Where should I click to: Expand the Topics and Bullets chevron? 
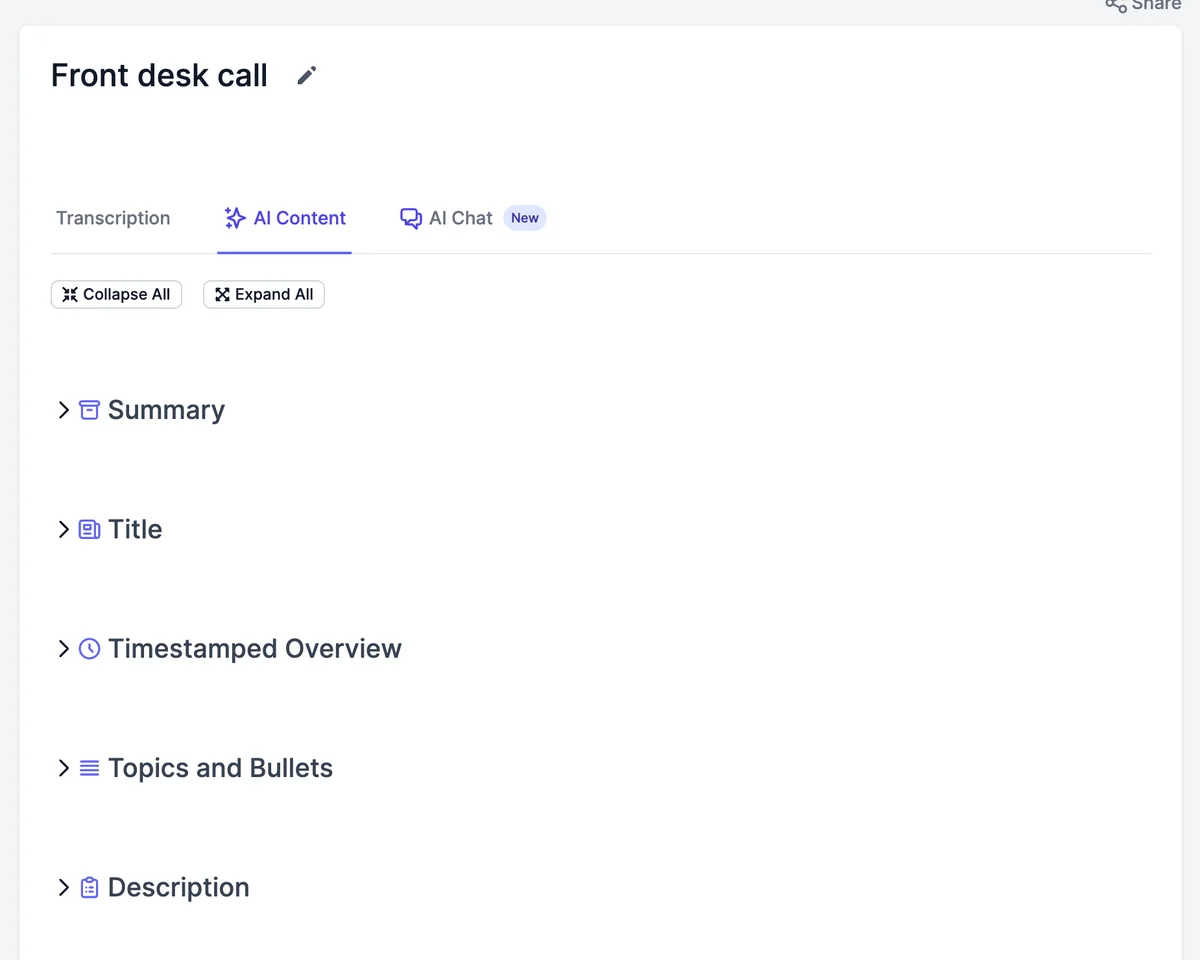pyautogui.click(x=64, y=768)
